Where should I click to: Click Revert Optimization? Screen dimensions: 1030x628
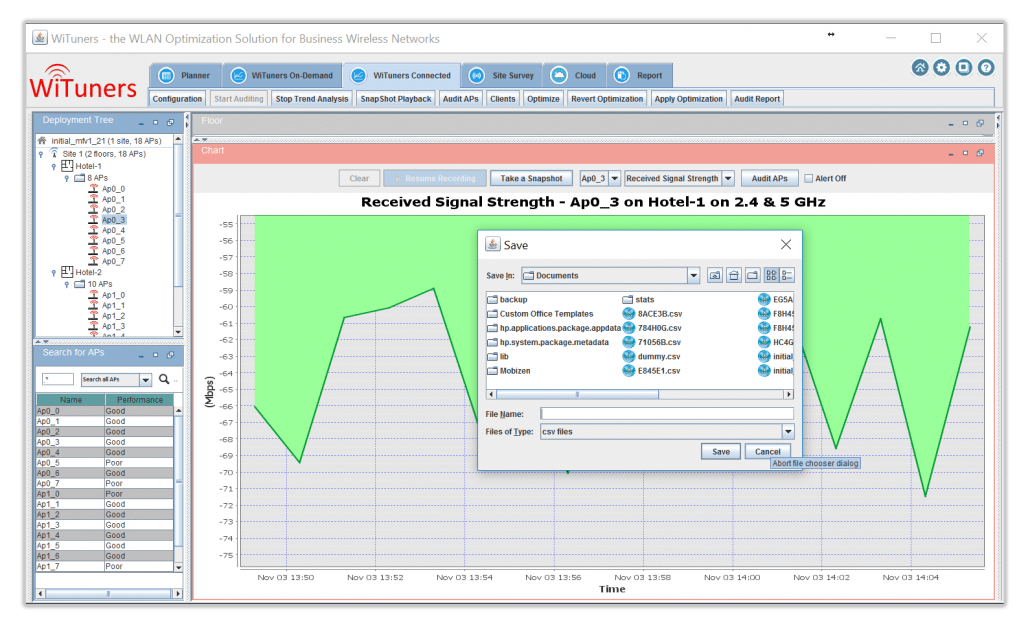607,99
